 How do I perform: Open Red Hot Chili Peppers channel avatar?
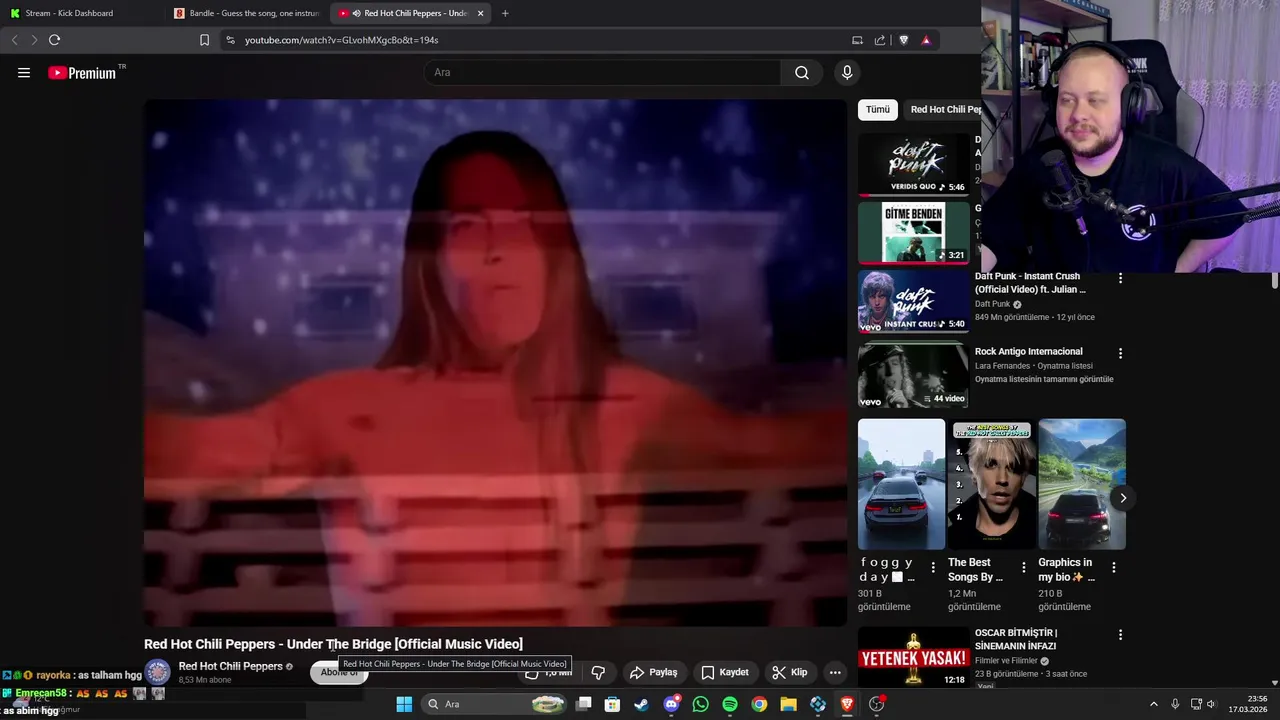point(158,672)
